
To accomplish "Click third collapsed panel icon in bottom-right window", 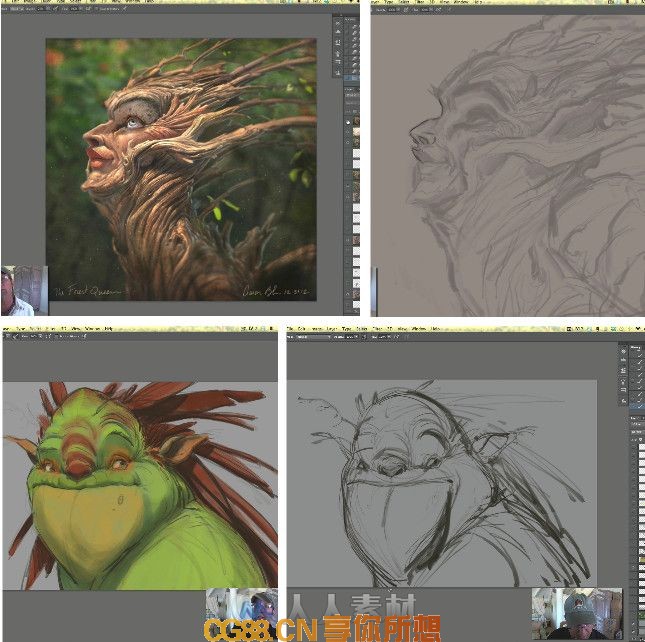I will (624, 370).
